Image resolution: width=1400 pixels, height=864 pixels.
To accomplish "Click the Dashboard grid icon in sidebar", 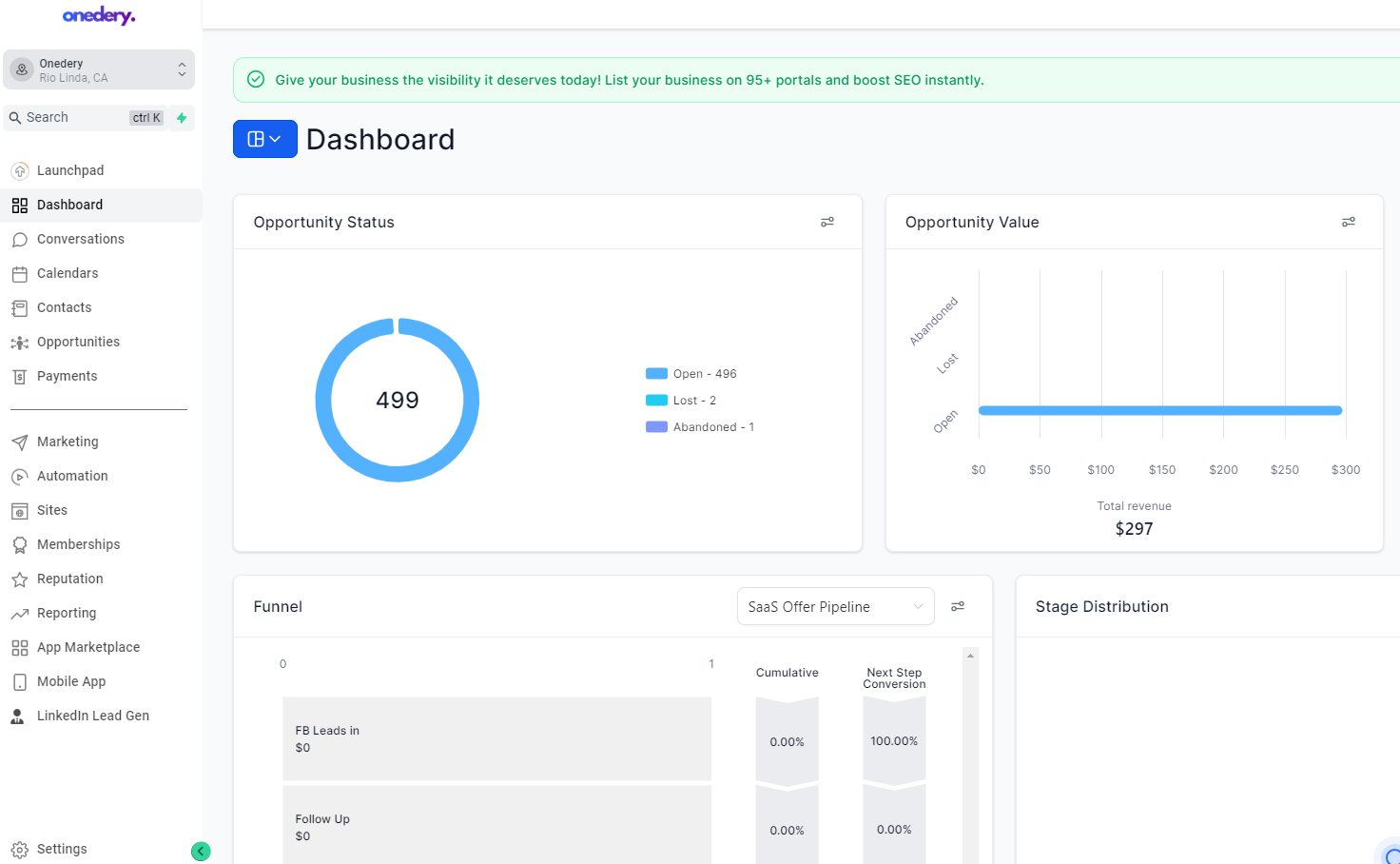I will click(x=19, y=206).
